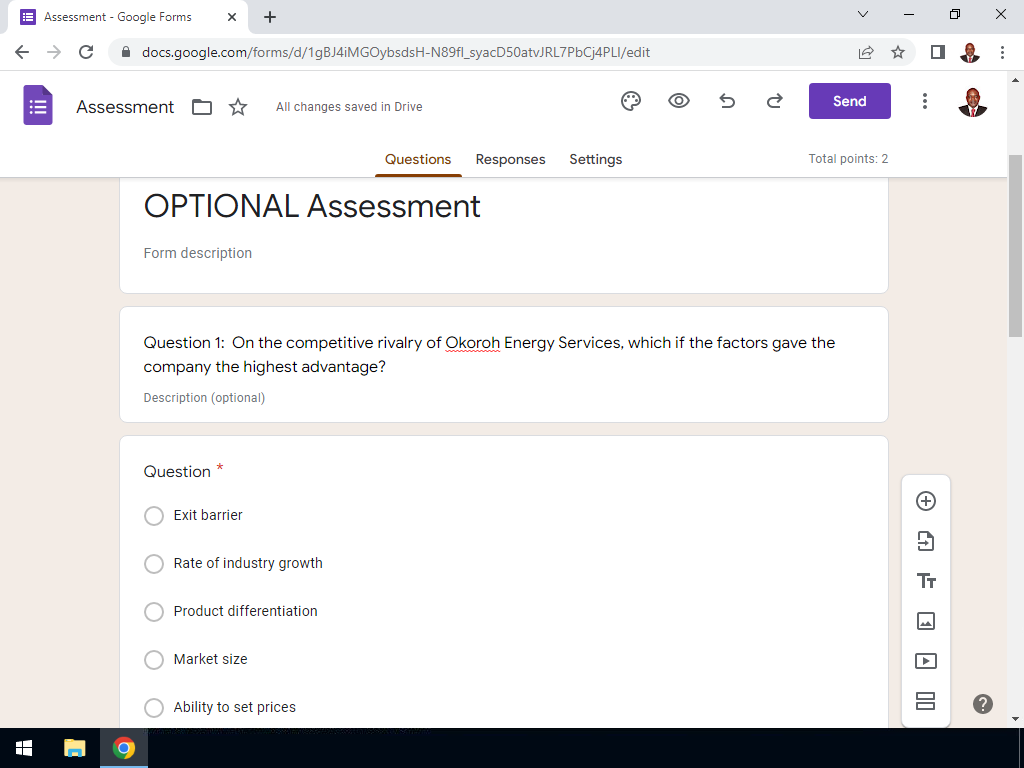Preview the form with eye icon

(x=679, y=101)
